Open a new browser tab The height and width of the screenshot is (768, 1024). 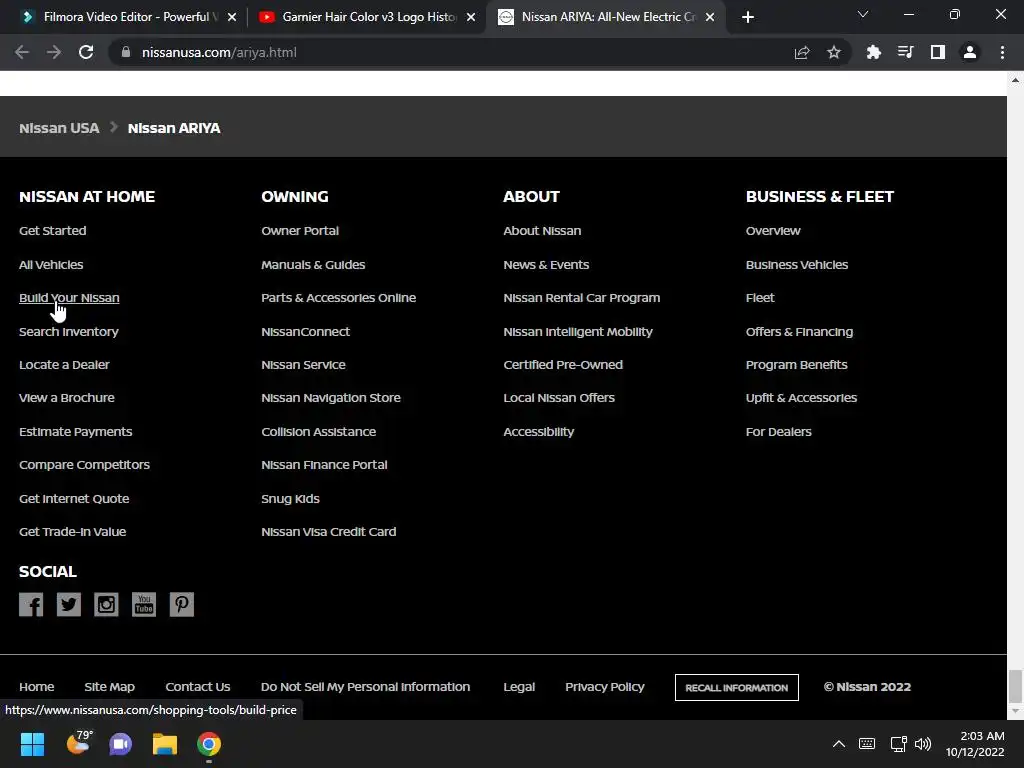[x=748, y=17]
